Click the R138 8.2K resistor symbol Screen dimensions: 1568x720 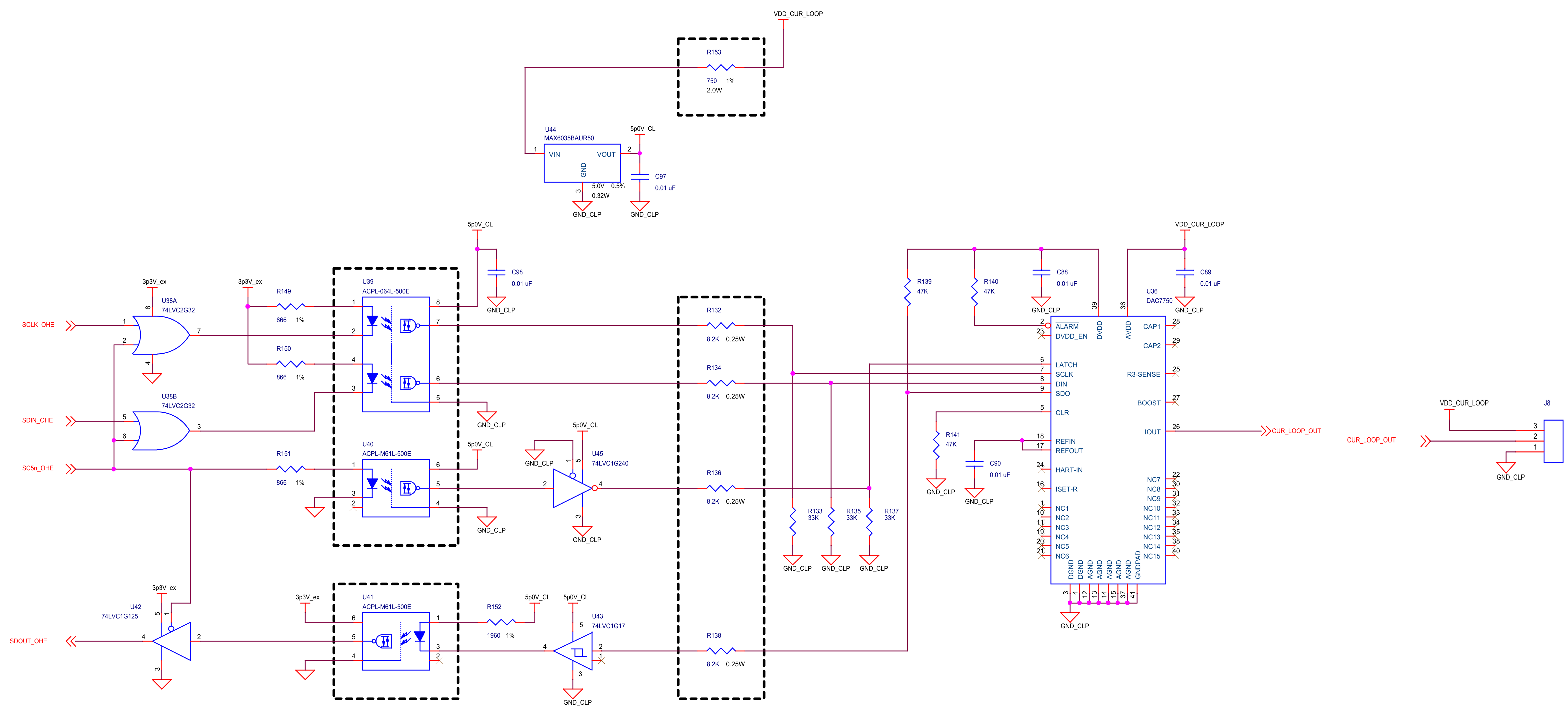(x=721, y=651)
